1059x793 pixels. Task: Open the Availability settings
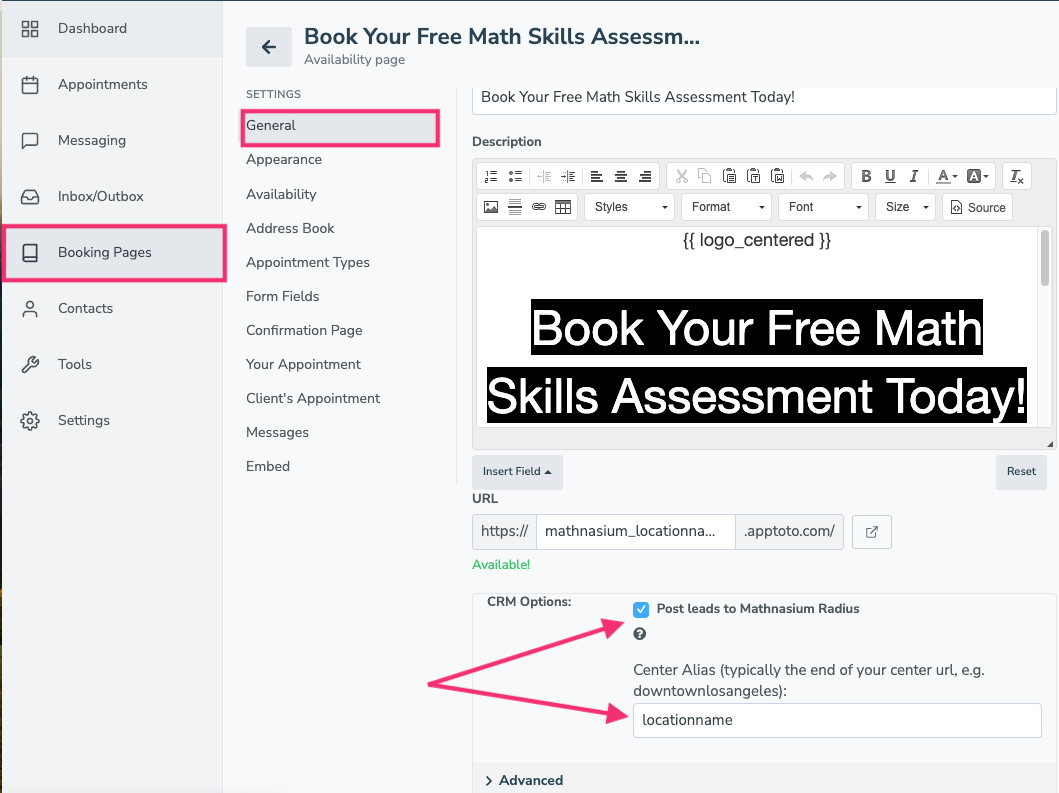tap(281, 195)
